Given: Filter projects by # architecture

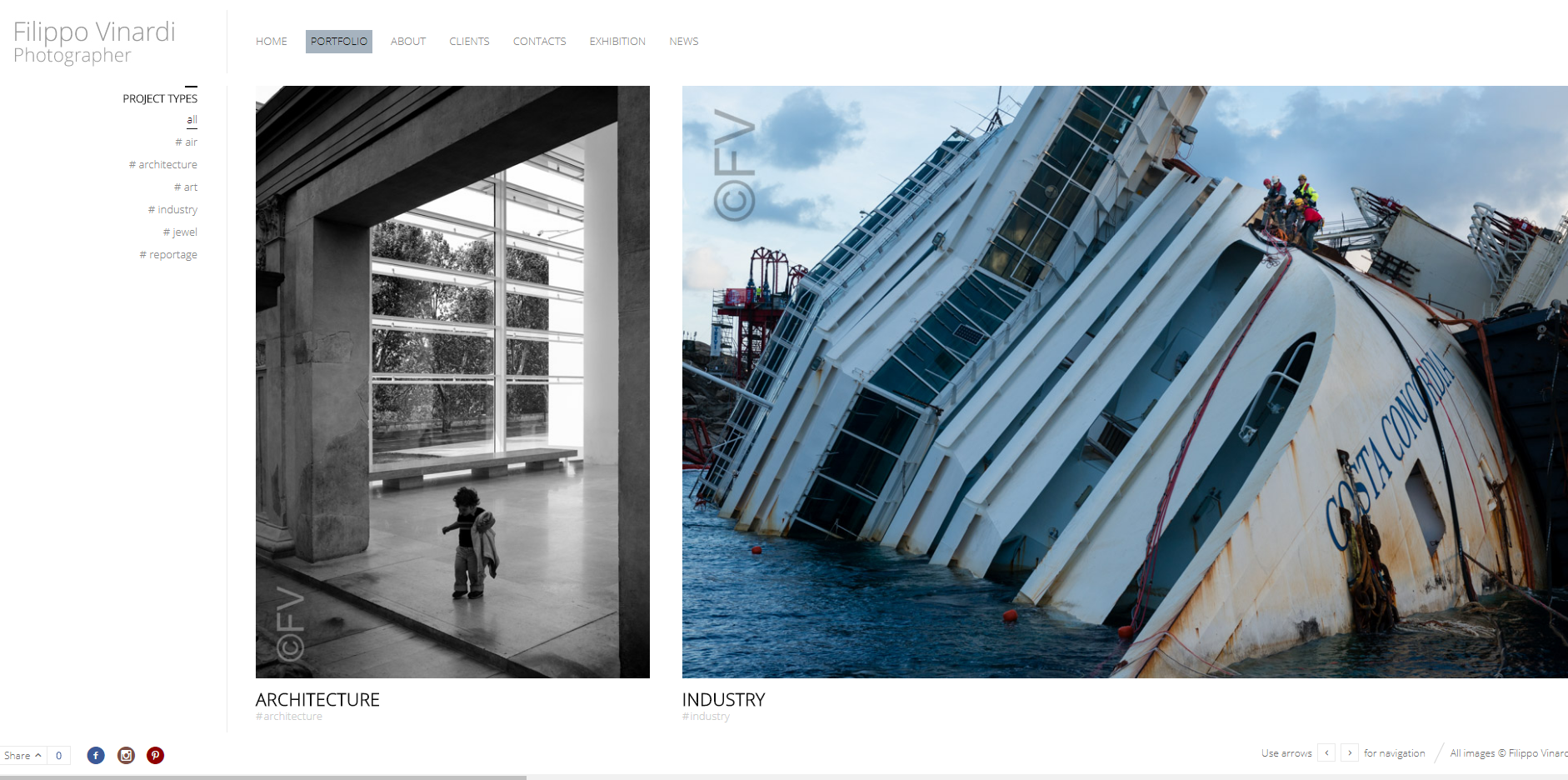Looking at the screenshot, I should 163,164.
